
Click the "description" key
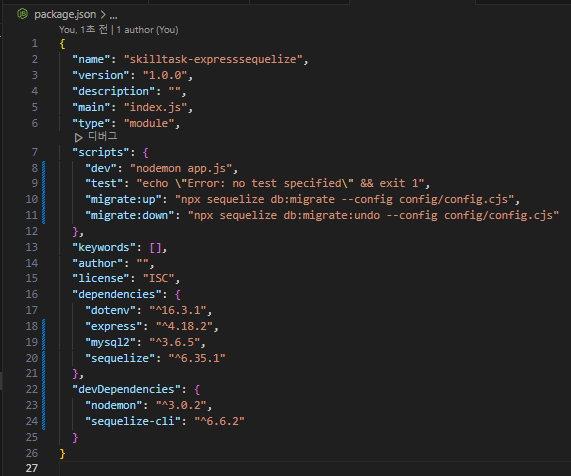pos(113,91)
